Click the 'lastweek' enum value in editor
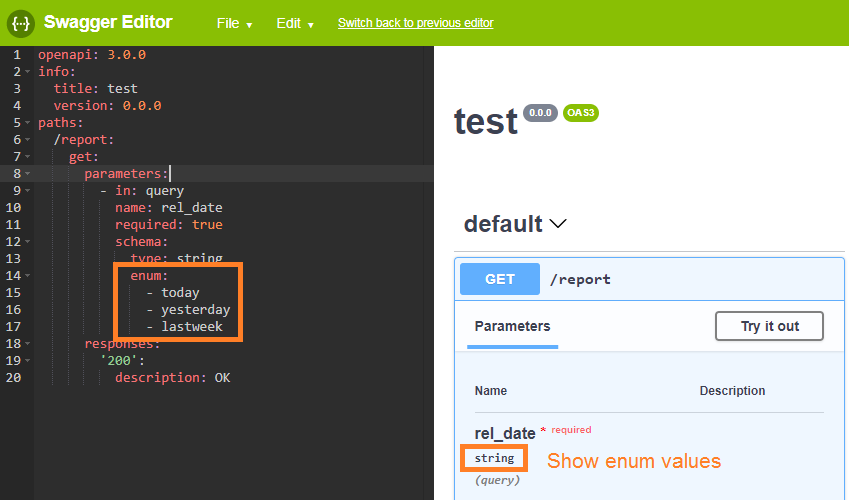Image resolution: width=849 pixels, height=500 pixels. pos(192,327)
